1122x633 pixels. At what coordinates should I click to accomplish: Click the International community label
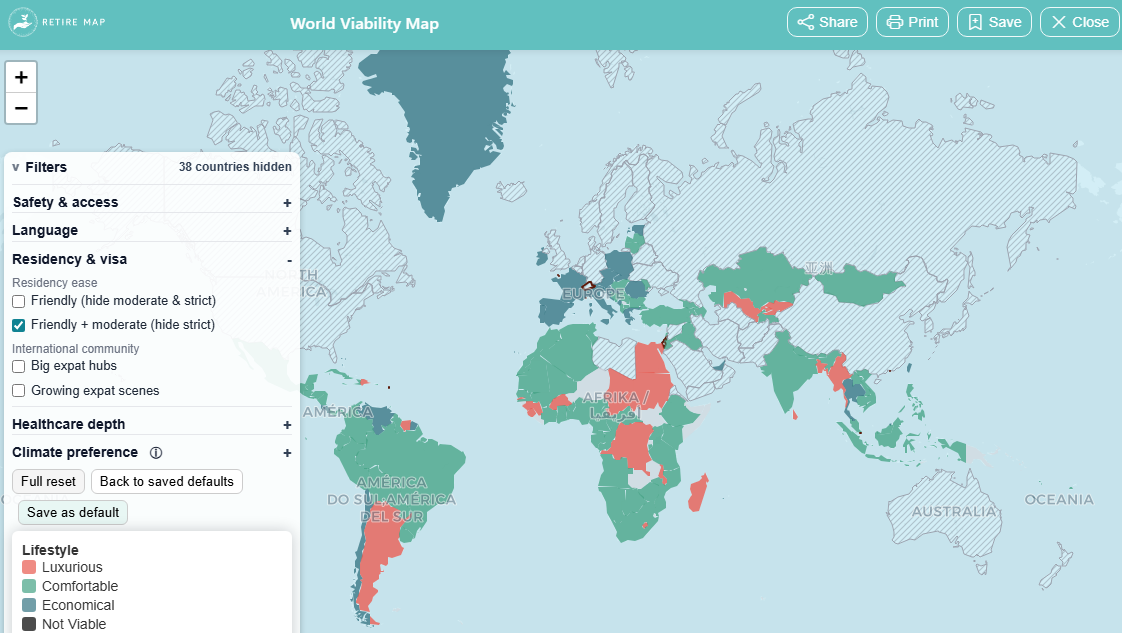pos(75,348)
